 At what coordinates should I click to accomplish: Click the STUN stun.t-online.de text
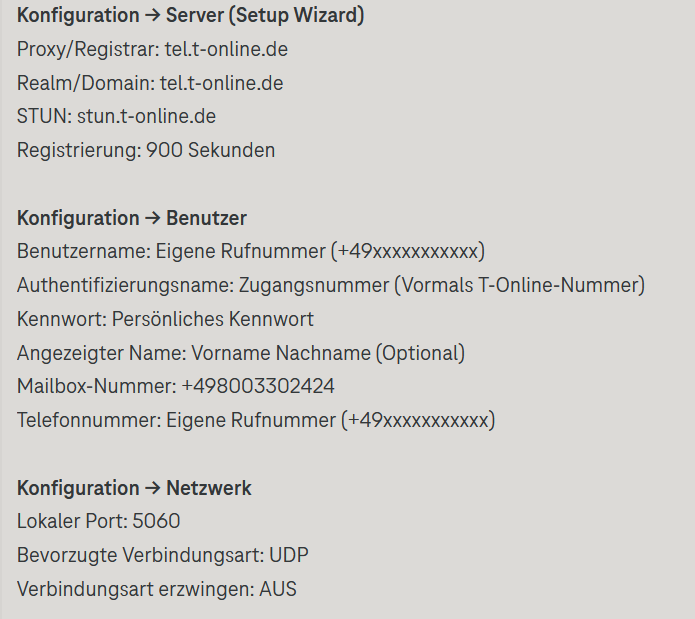tap(116, 117)
